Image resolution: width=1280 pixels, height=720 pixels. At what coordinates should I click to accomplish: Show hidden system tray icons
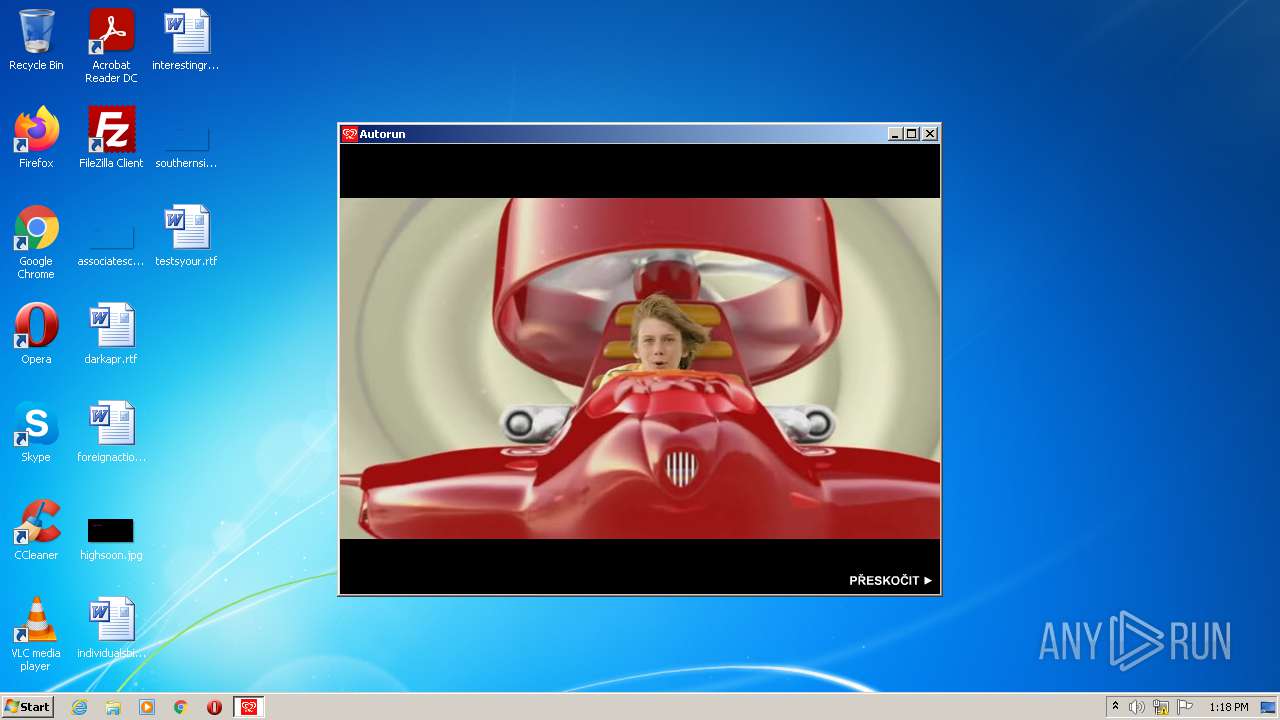[1116, 707]
